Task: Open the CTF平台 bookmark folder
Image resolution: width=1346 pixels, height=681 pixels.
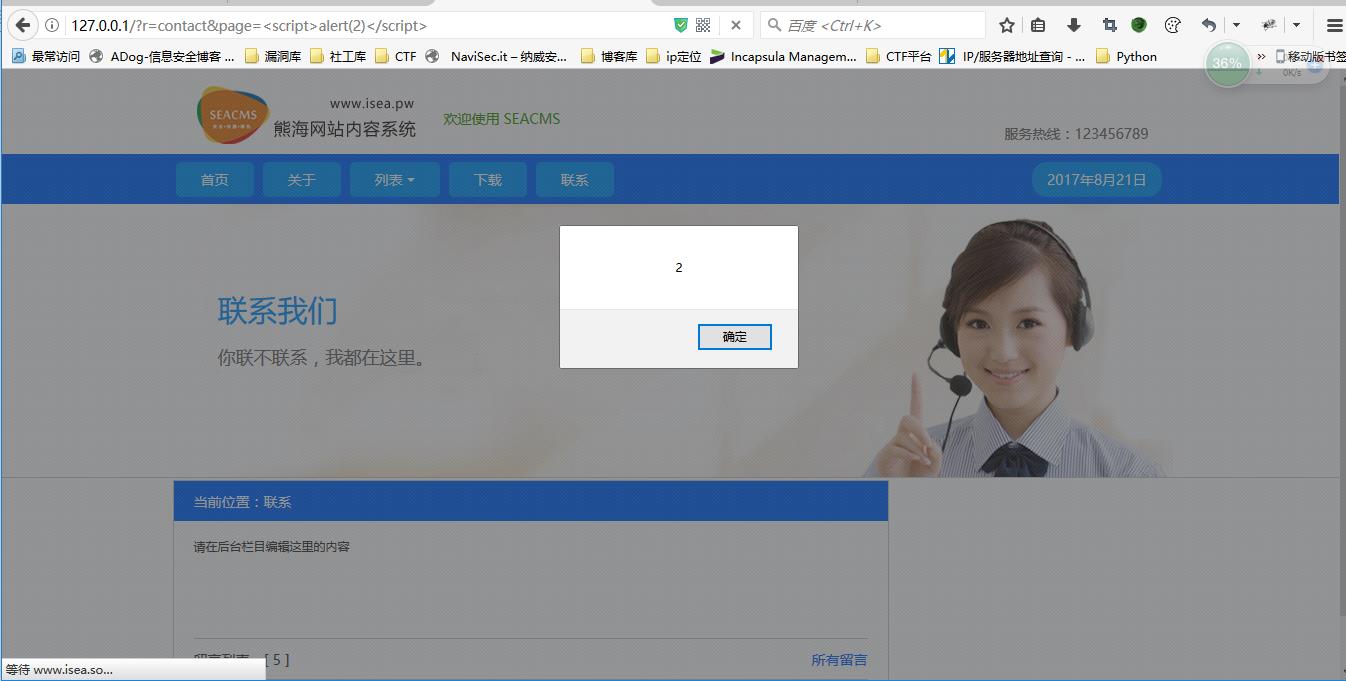Action: (x=898, y=57)
